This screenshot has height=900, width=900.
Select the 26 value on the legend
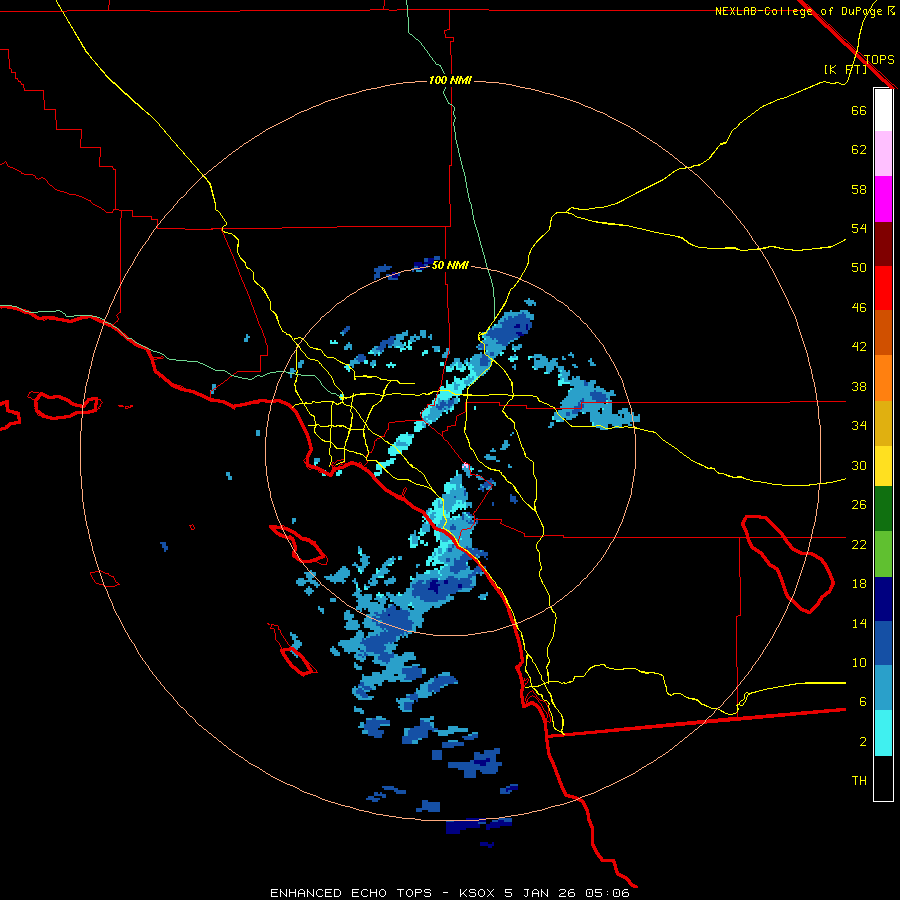(859, 505)
